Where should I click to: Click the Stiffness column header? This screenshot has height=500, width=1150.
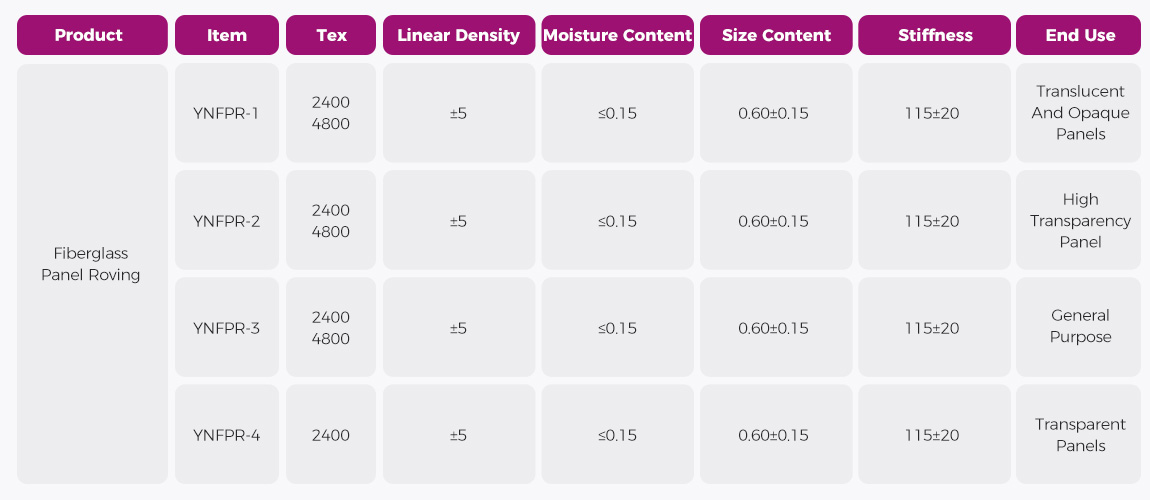(935, 35)
